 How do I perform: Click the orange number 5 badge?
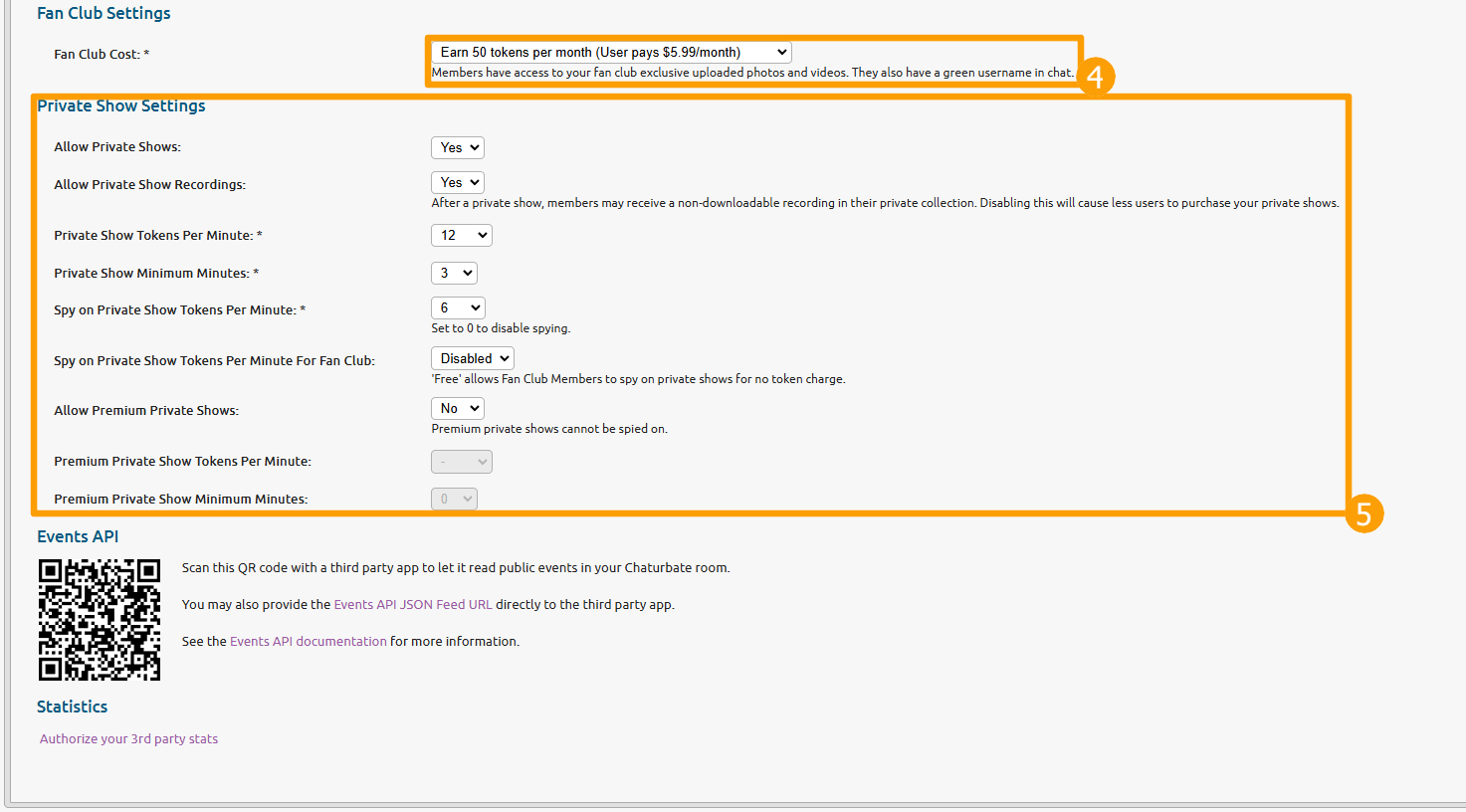click(1363, 514)
